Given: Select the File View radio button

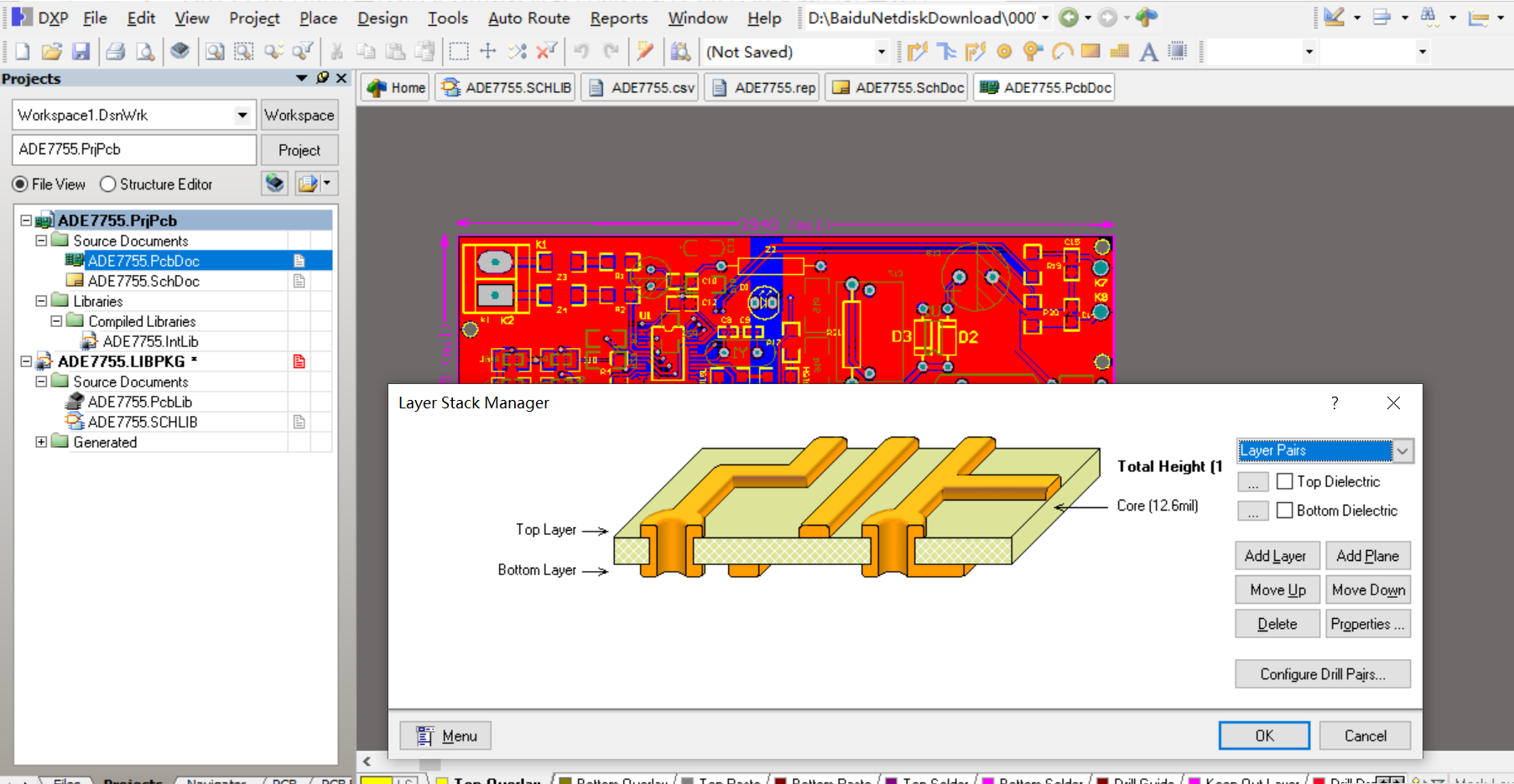Looking at the screenshot, I should point(20,184).
